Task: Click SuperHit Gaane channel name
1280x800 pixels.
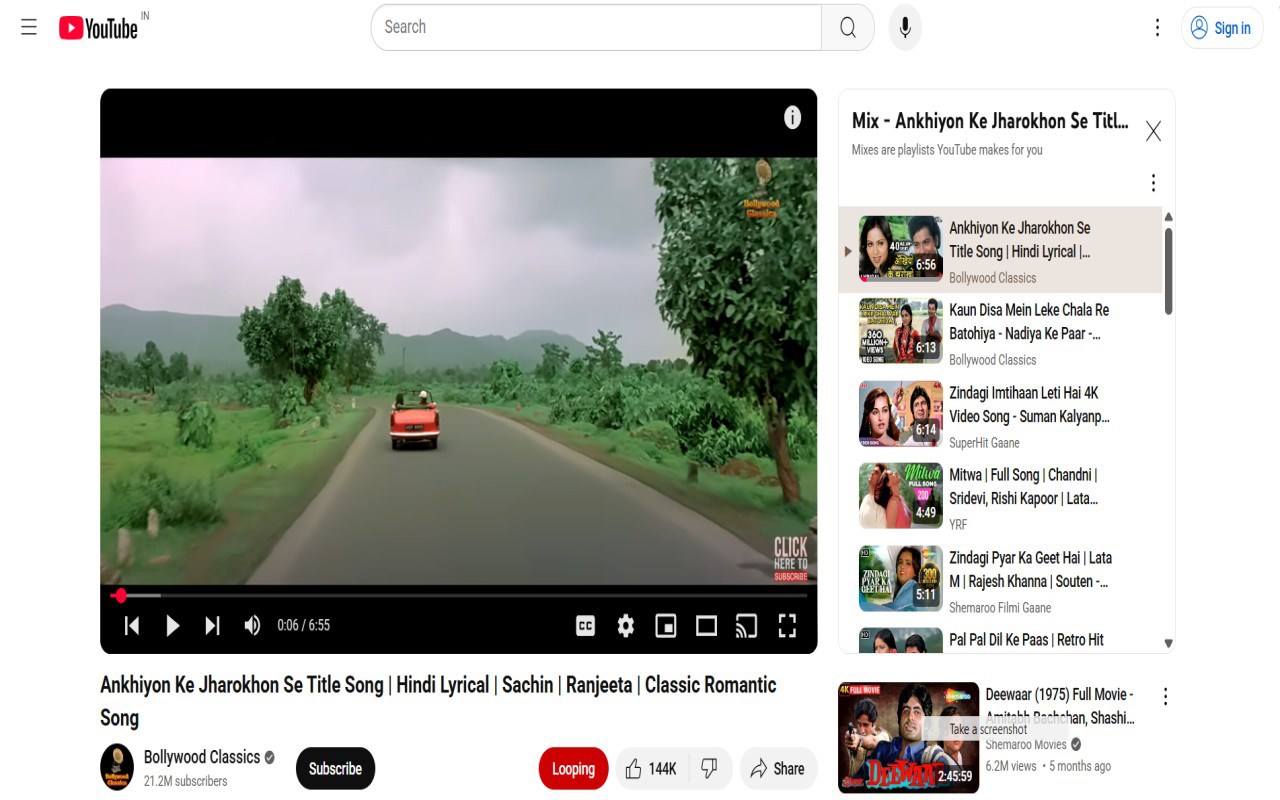Action: click(984, 443)
